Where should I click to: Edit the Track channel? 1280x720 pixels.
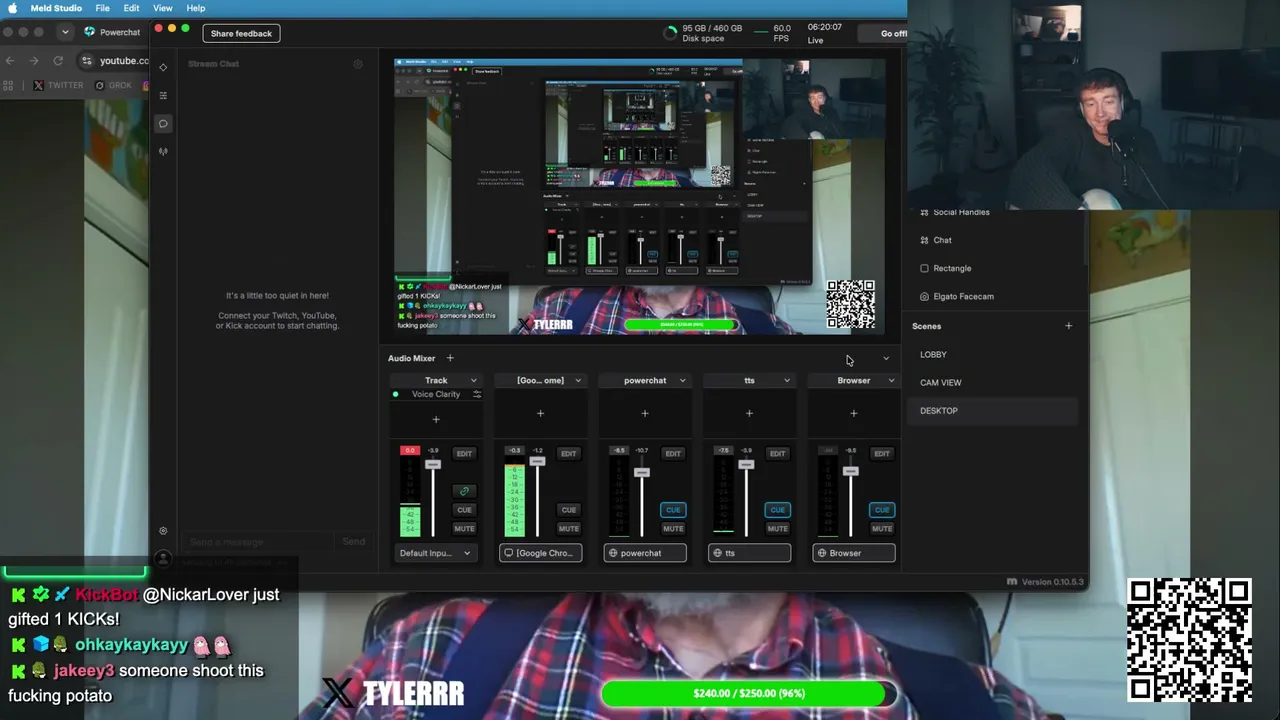tap(464, 453)
